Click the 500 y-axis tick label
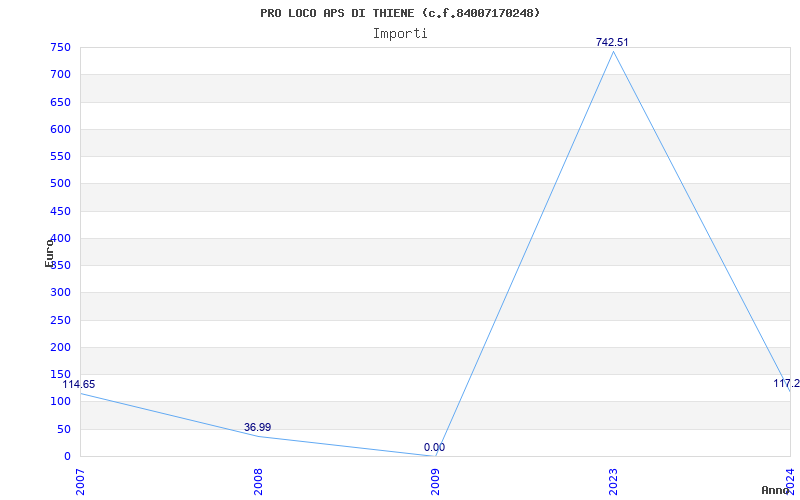This screenshot has height=500, width=800. point(60,184)
